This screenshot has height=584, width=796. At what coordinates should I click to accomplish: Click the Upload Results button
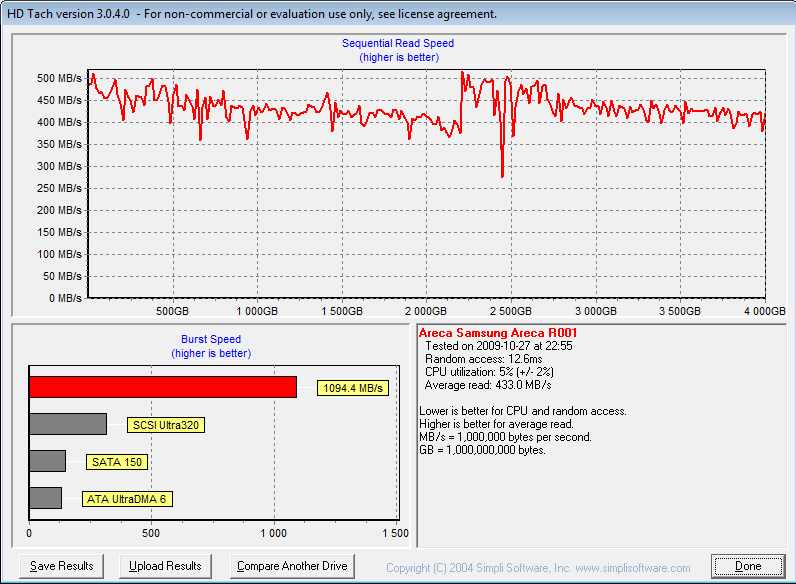165,566
